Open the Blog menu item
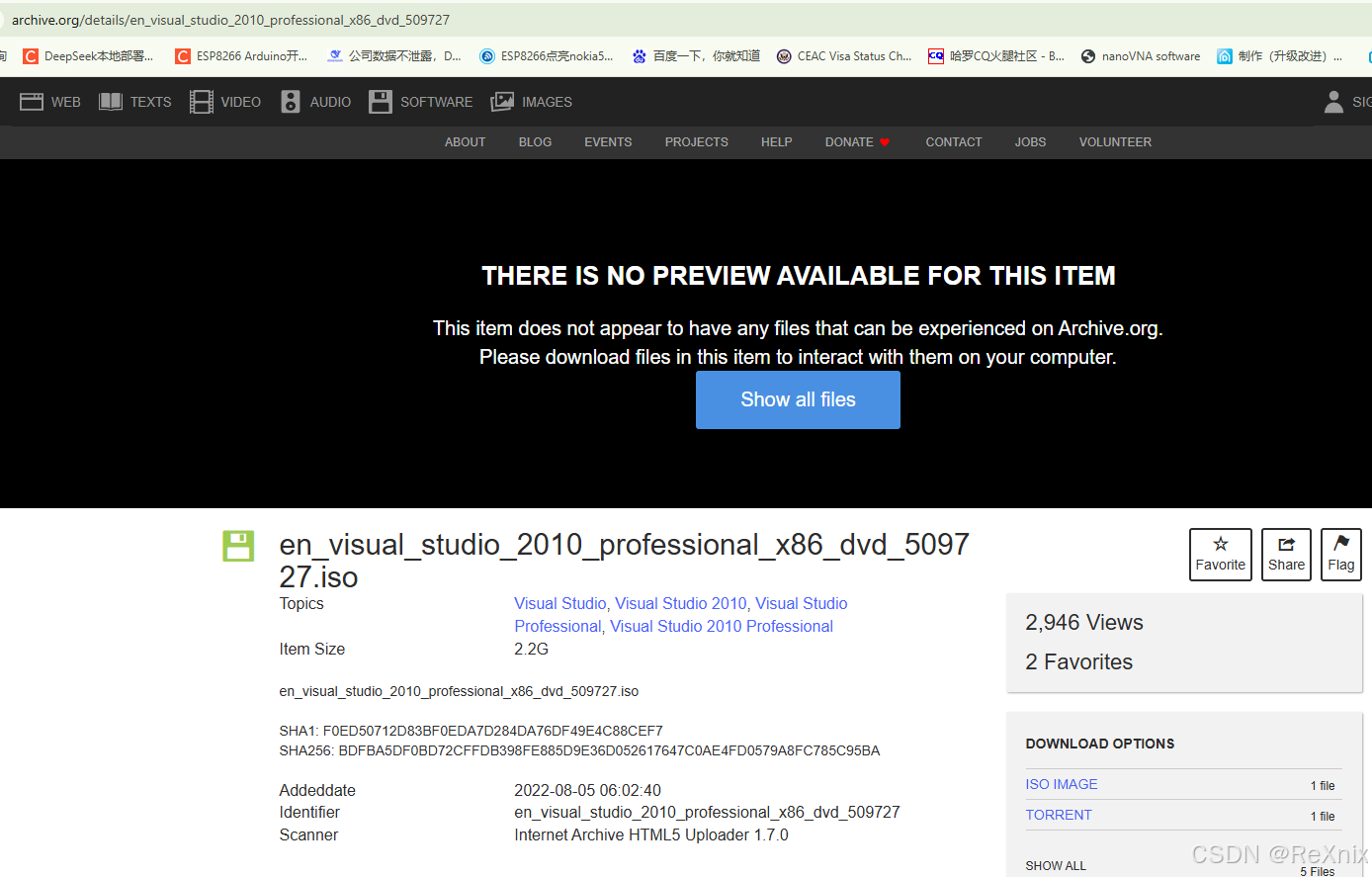This screenshot has width=1372, height=877. (x=535, y=142)
